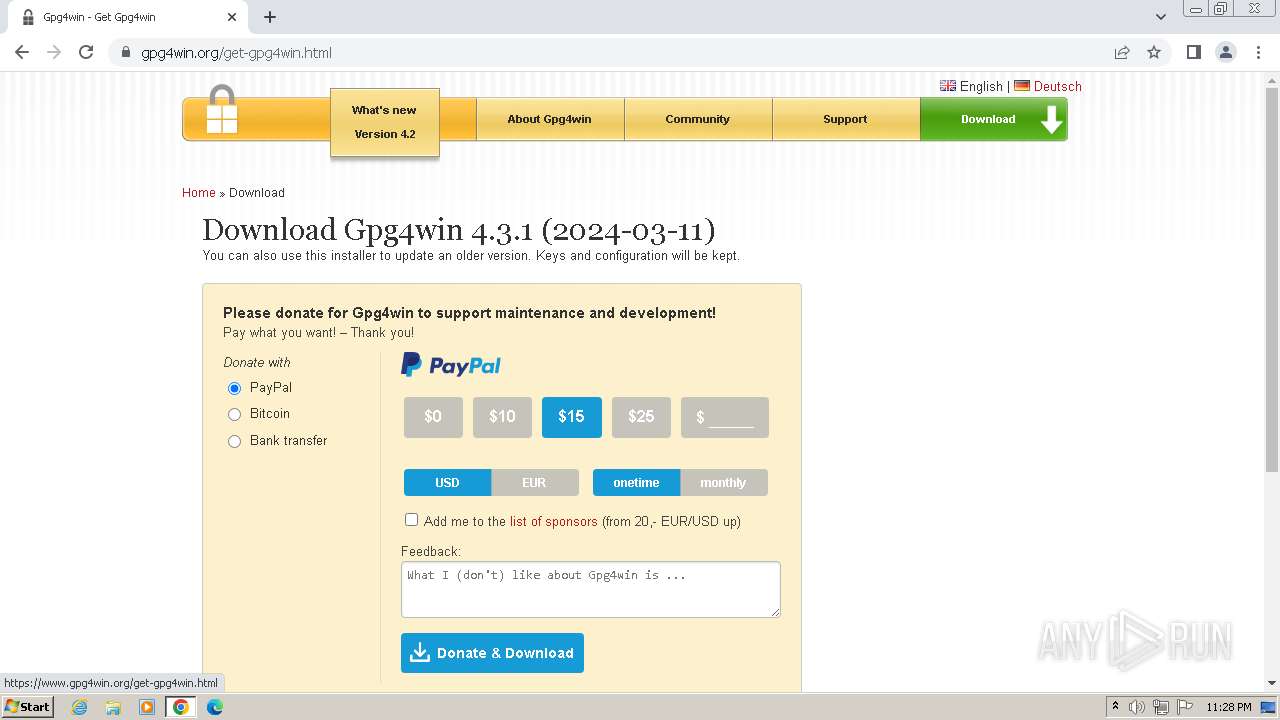
Task: Click the network tray icon
Action: click(1160, 707)
